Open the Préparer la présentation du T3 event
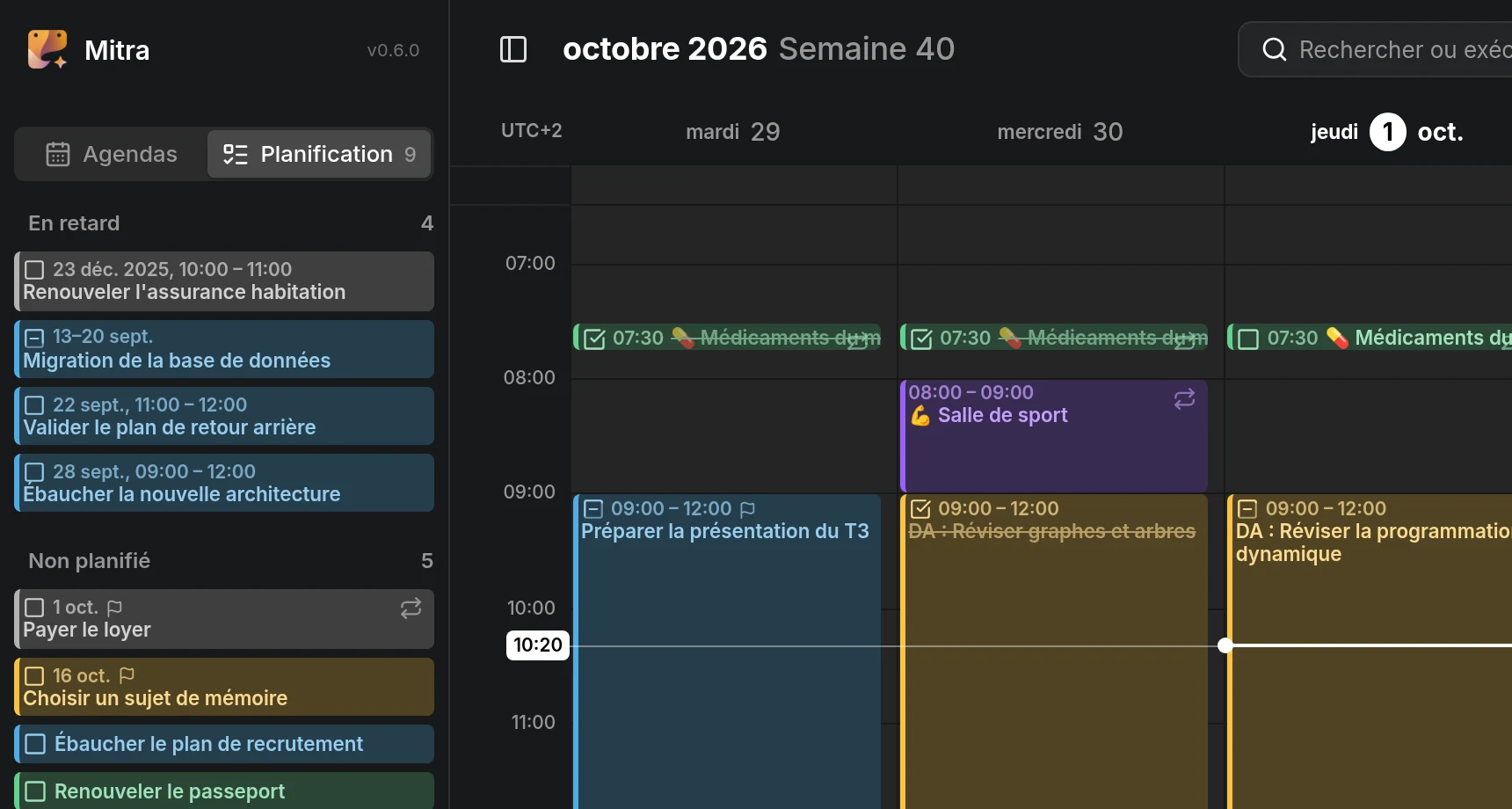This screenshot has height=809, width=1512. 727,651
